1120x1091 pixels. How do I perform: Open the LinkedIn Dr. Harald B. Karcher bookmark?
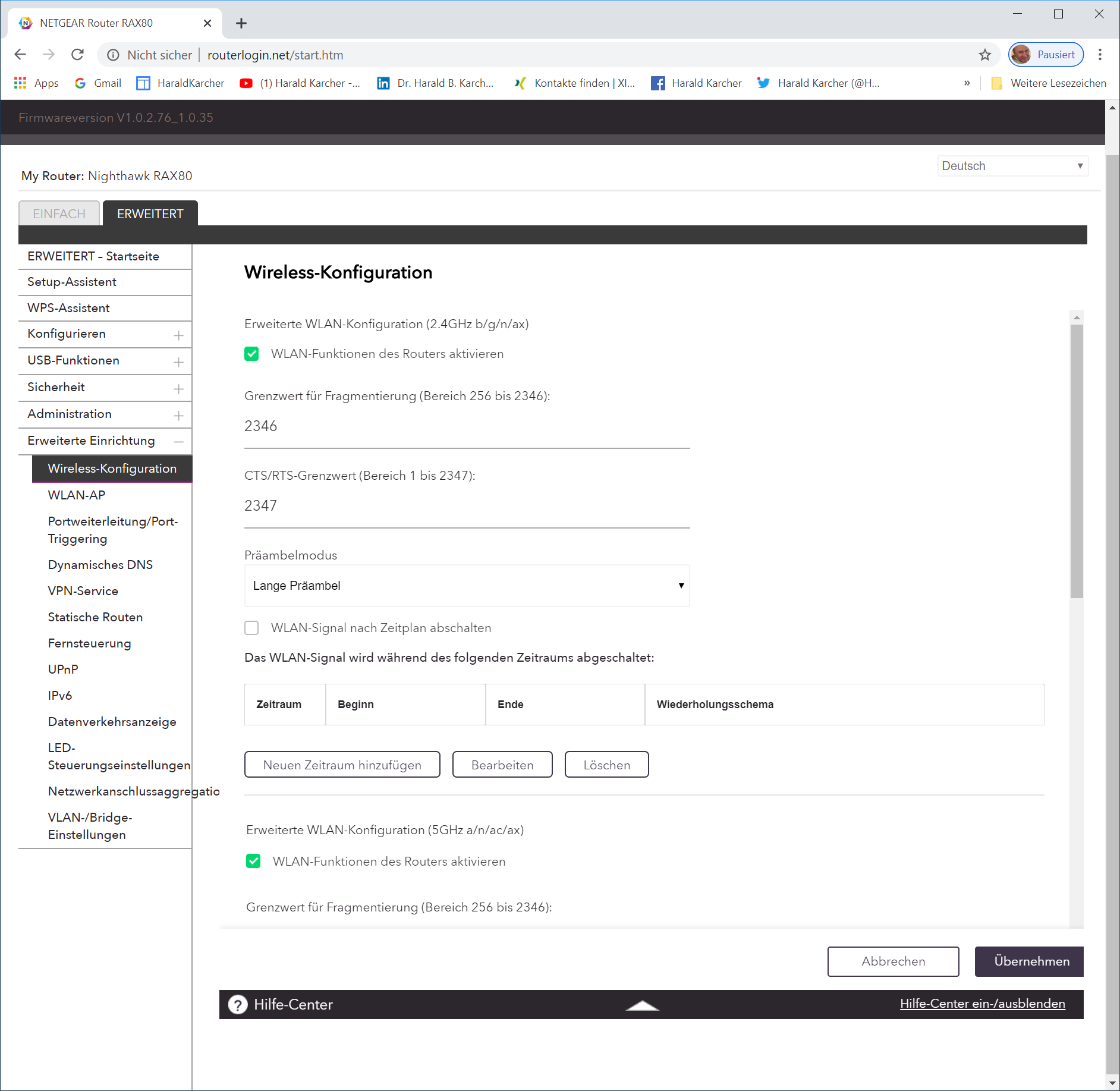435,83
